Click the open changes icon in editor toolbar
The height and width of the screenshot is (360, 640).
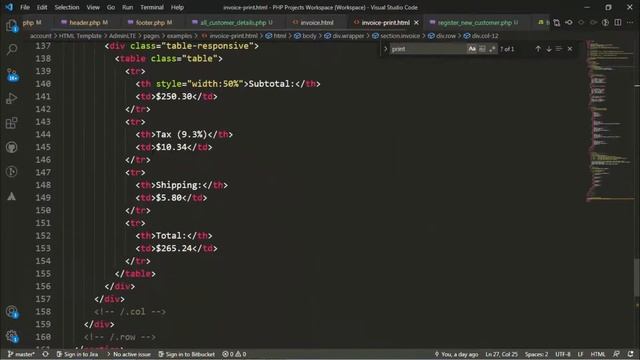click(x=556, y=23)
